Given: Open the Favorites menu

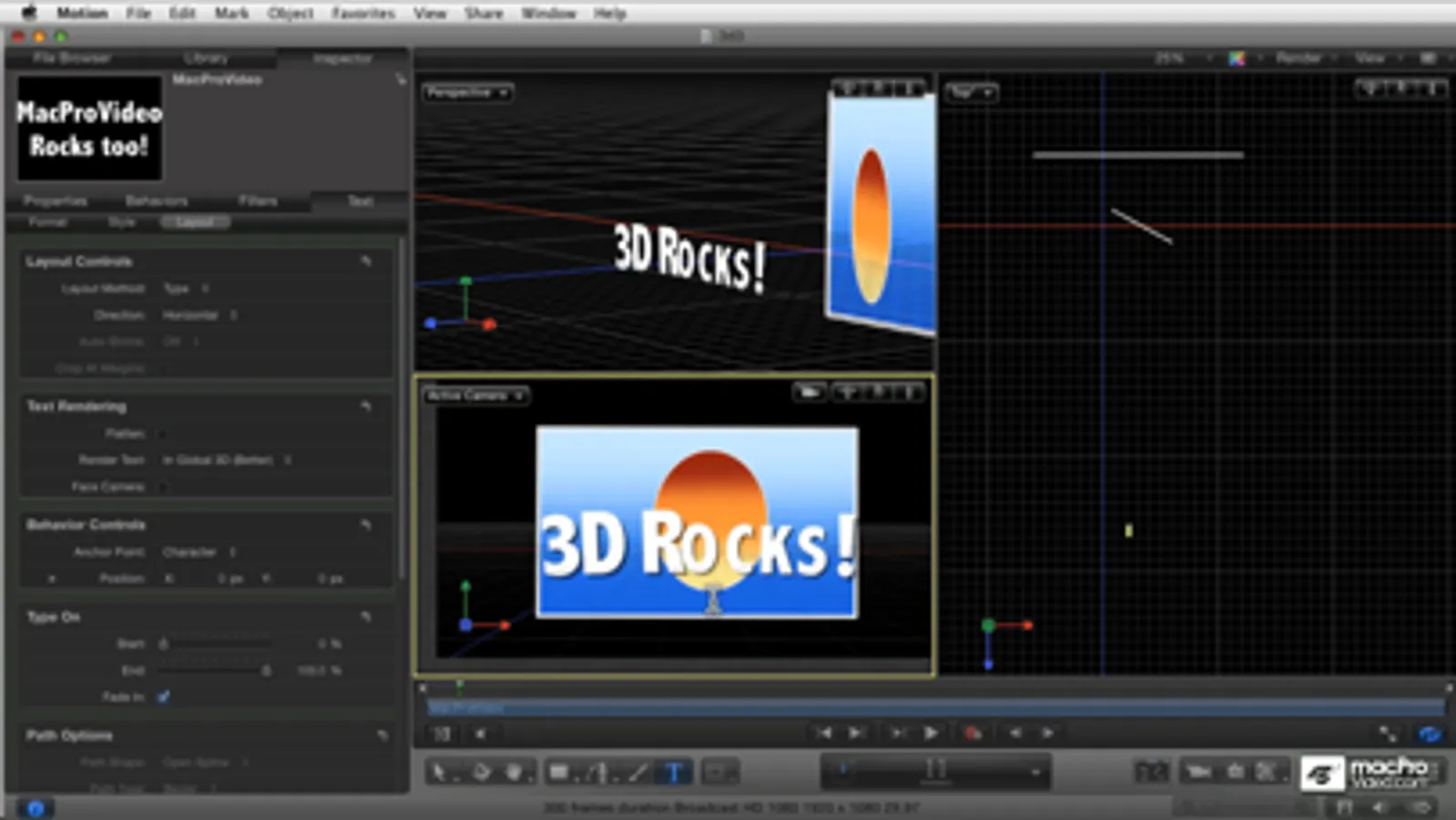Looking at the screenshot, I should (x=363, y=13).
